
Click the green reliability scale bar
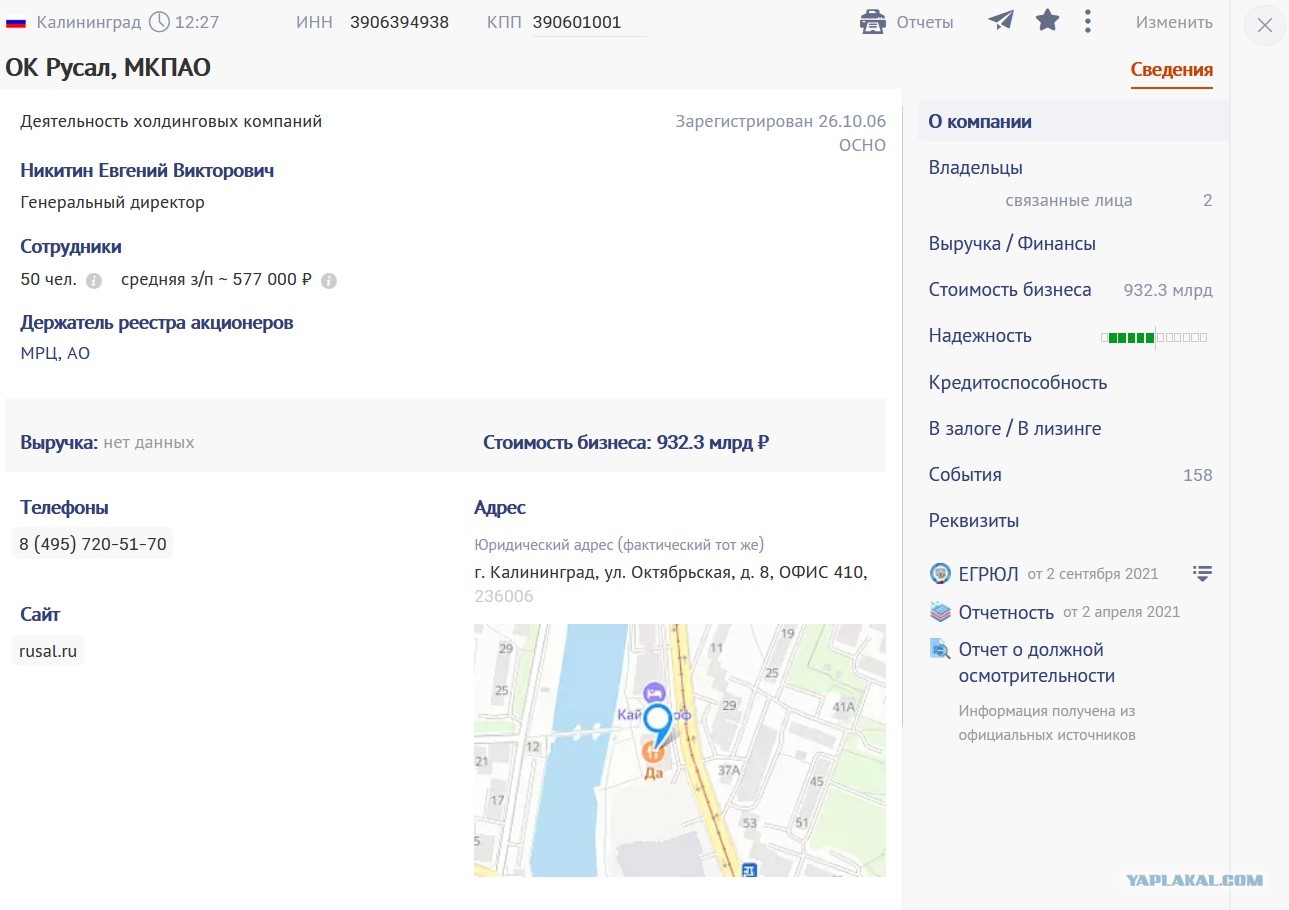coord(1154,338)
